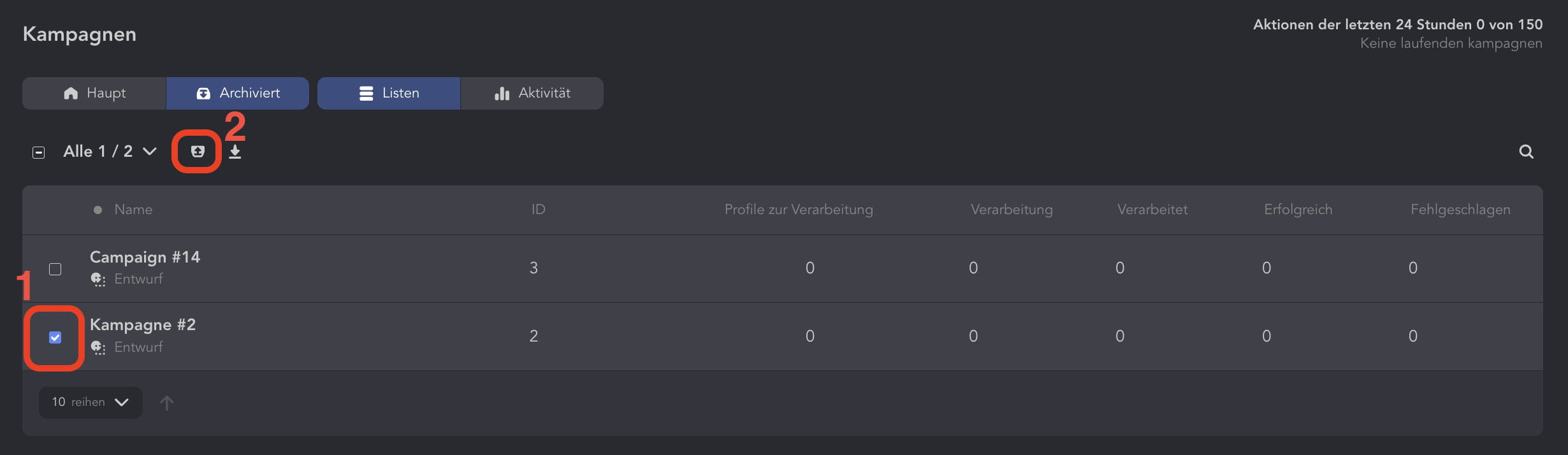
Task: Click the archive selected campaigns icon
Action: coord(198,152)
